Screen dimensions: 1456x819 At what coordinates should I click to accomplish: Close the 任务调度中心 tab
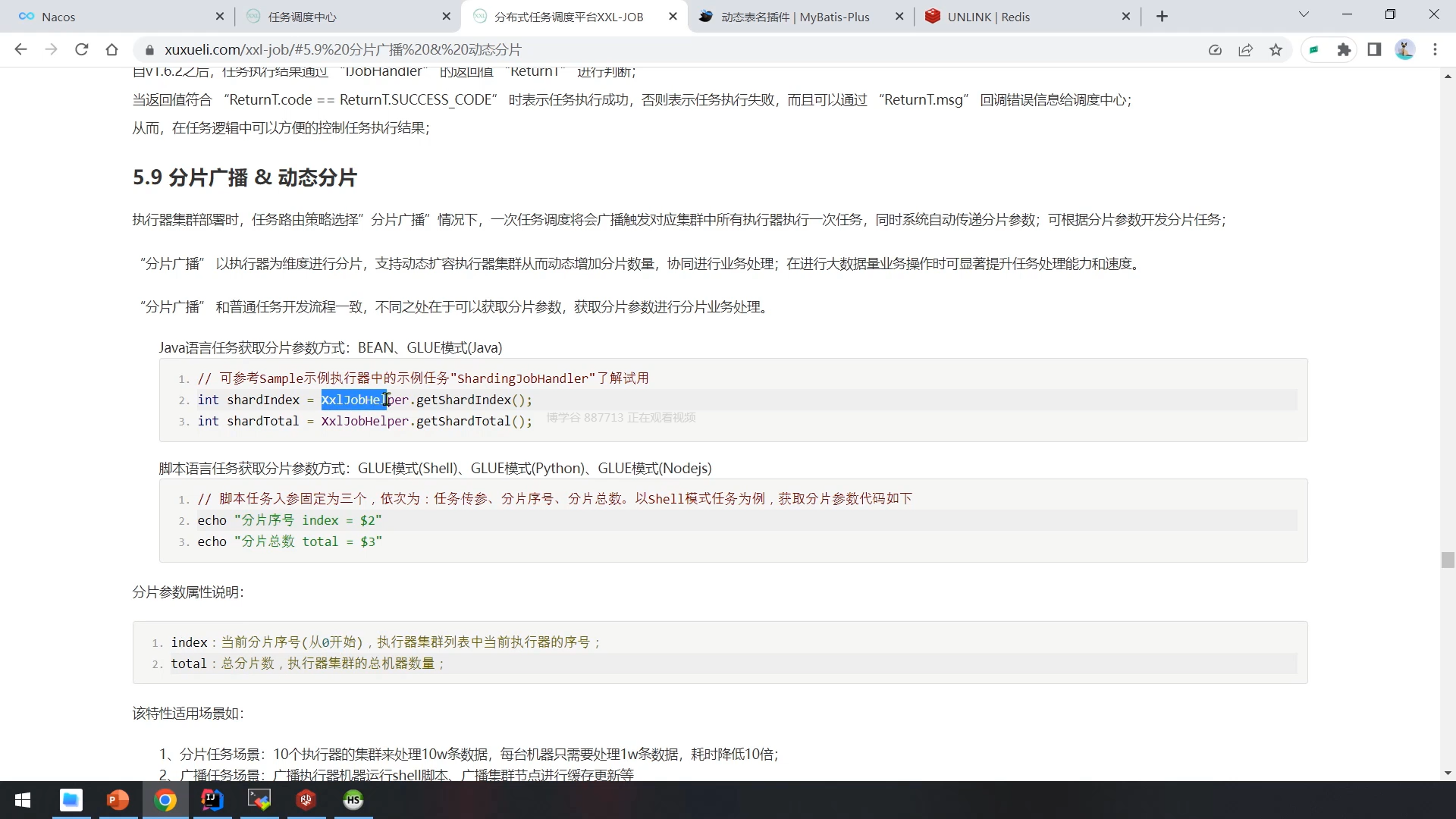pyautogui.click(x=447, y=17)
